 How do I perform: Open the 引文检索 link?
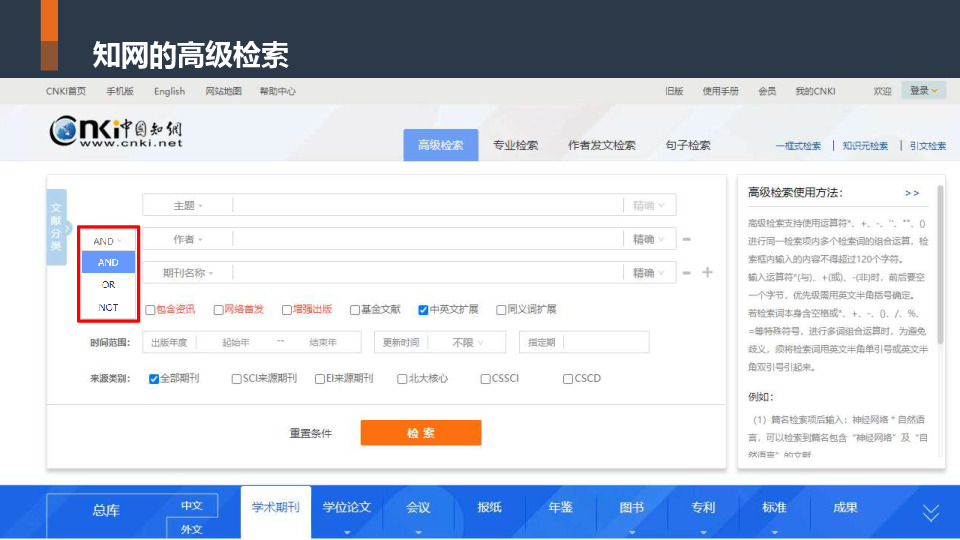(x=928, y=146)
